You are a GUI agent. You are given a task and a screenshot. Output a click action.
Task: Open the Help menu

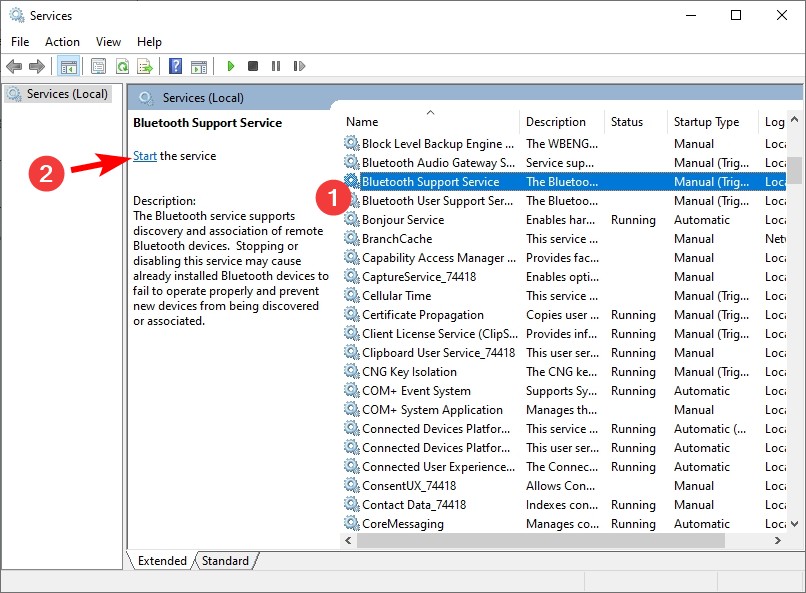[149, 42]
